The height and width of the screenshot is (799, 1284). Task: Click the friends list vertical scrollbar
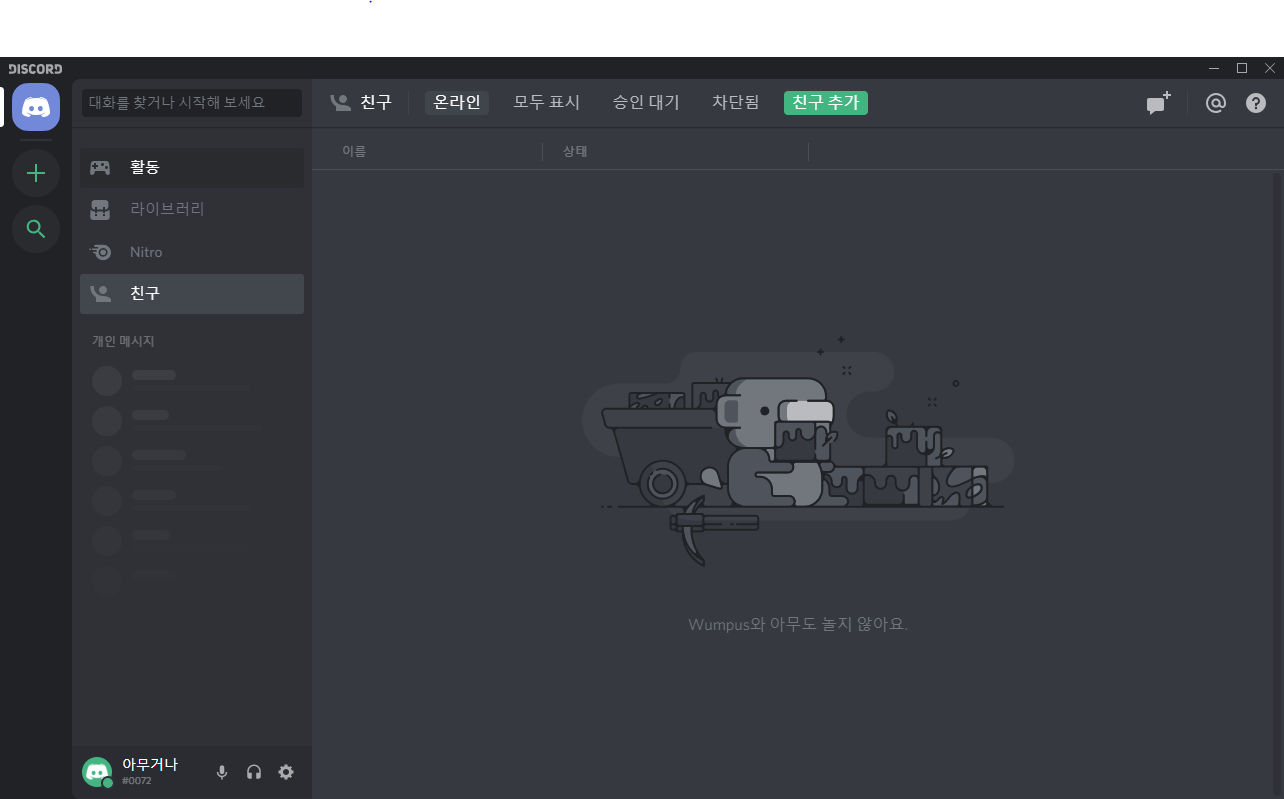tap(1276, 484)
